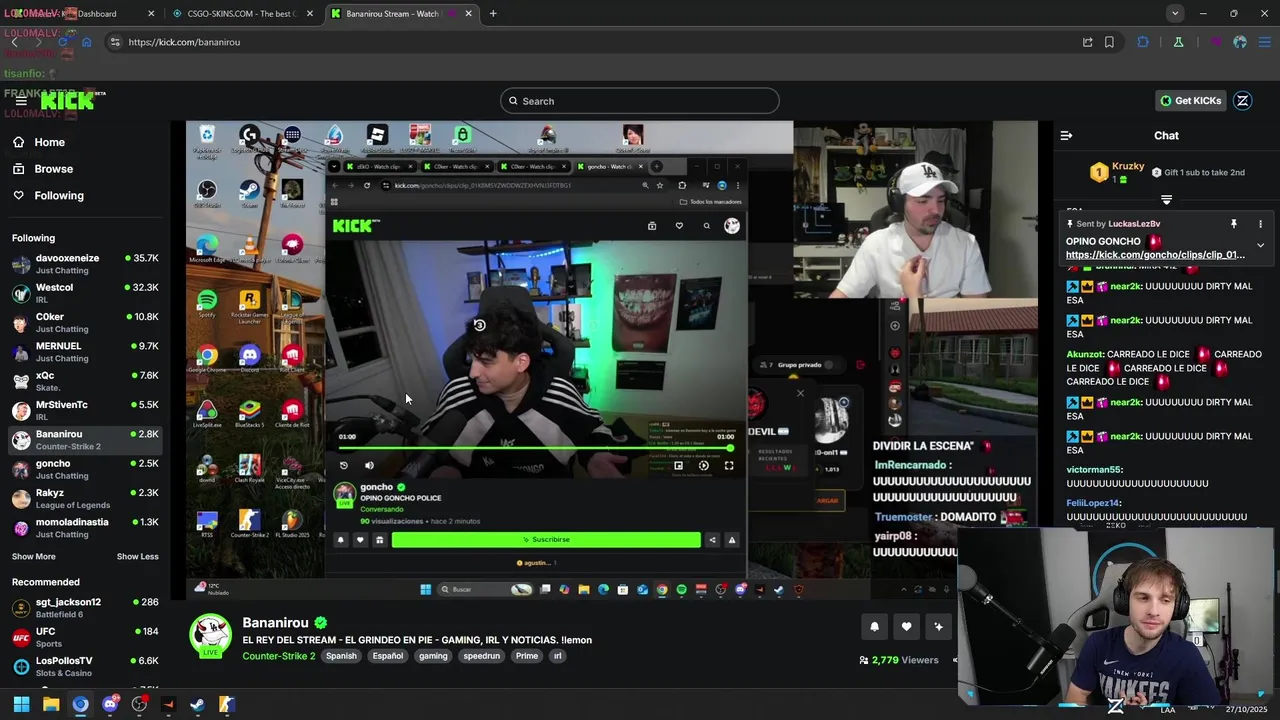Open the labs flask icon

[1178, 42]
